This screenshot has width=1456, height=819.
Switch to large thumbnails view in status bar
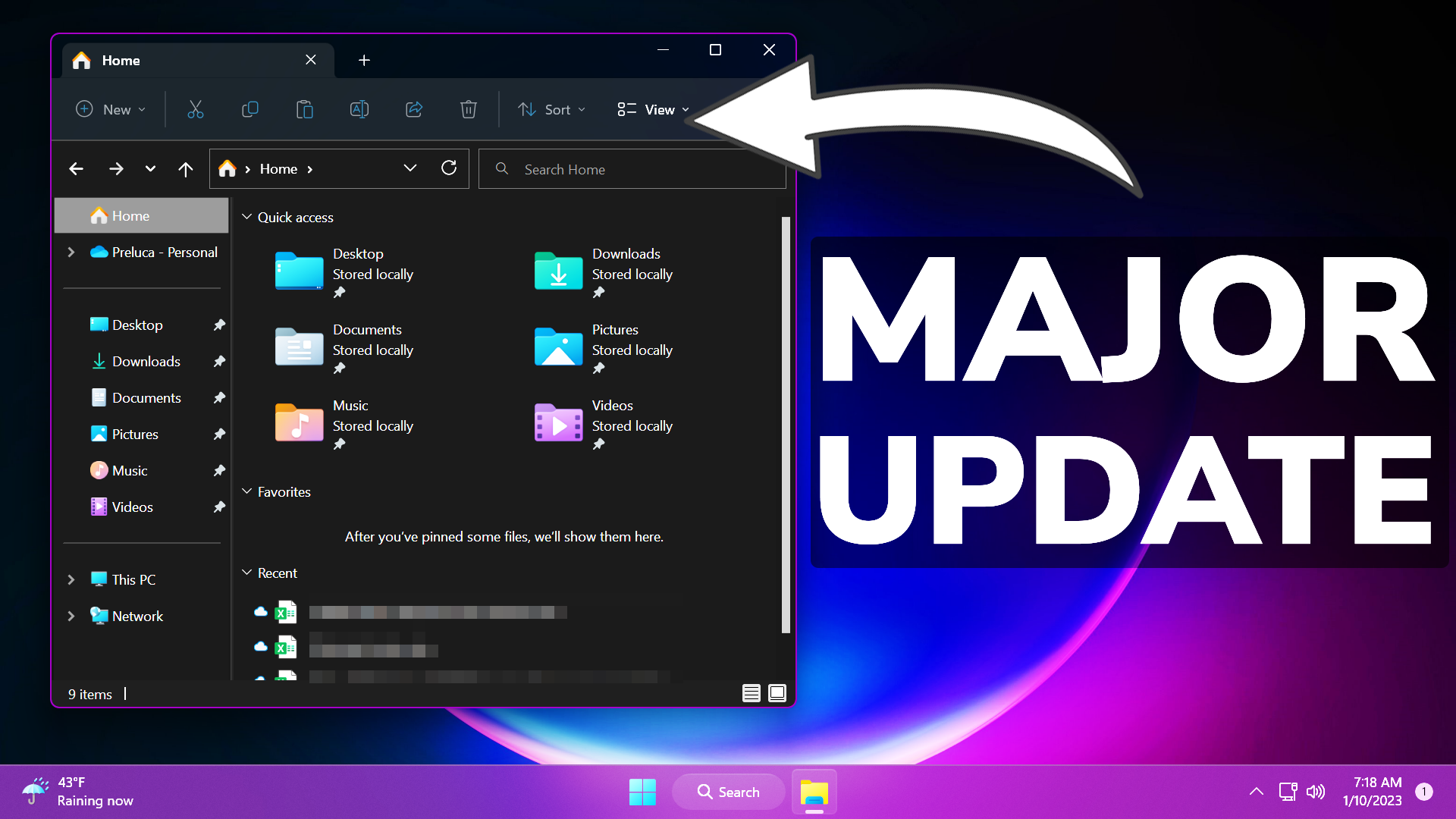click(x=777, y=693)
